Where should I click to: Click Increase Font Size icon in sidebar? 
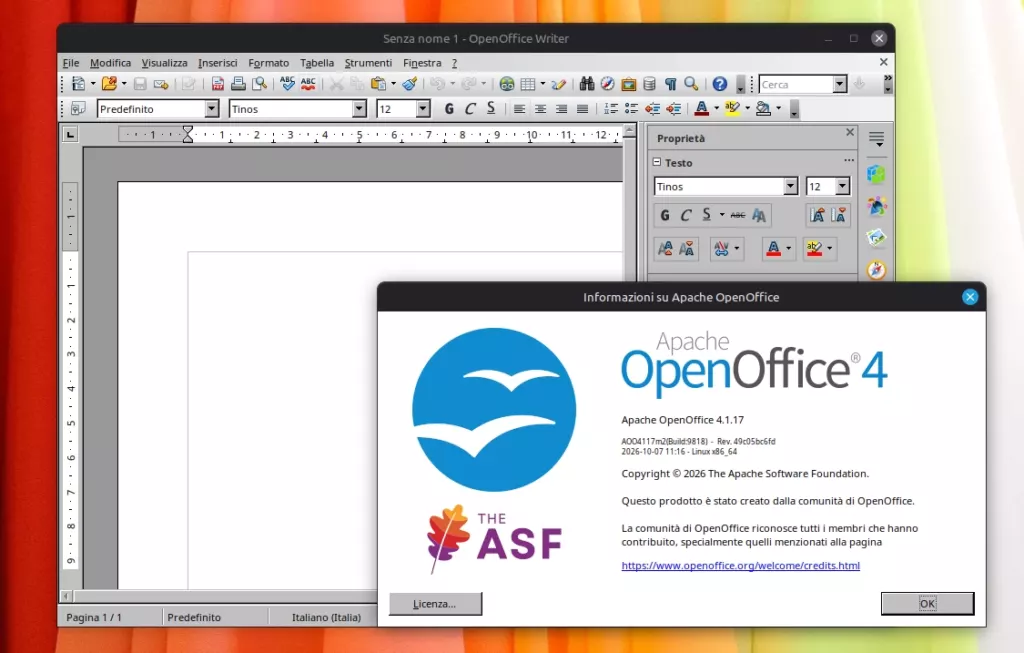pyautogui.click(x=816, y=215)
